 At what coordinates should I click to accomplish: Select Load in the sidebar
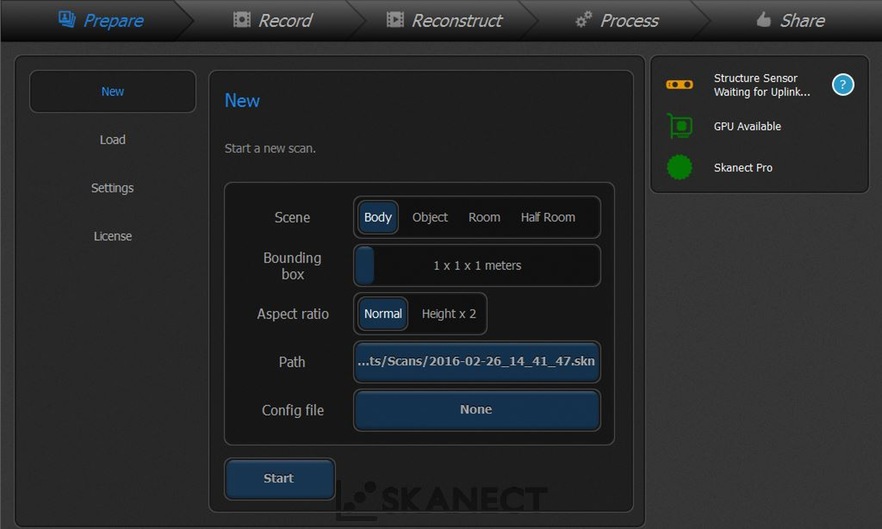[112, 140]
